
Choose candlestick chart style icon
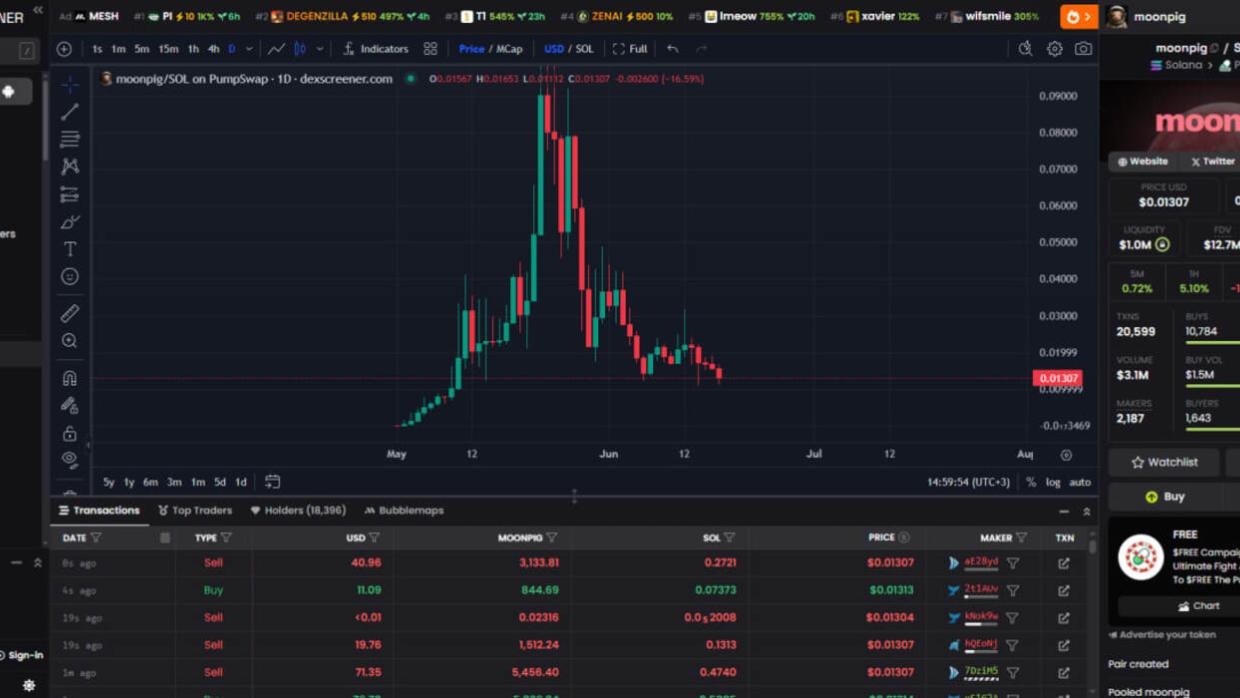(300, 49)
